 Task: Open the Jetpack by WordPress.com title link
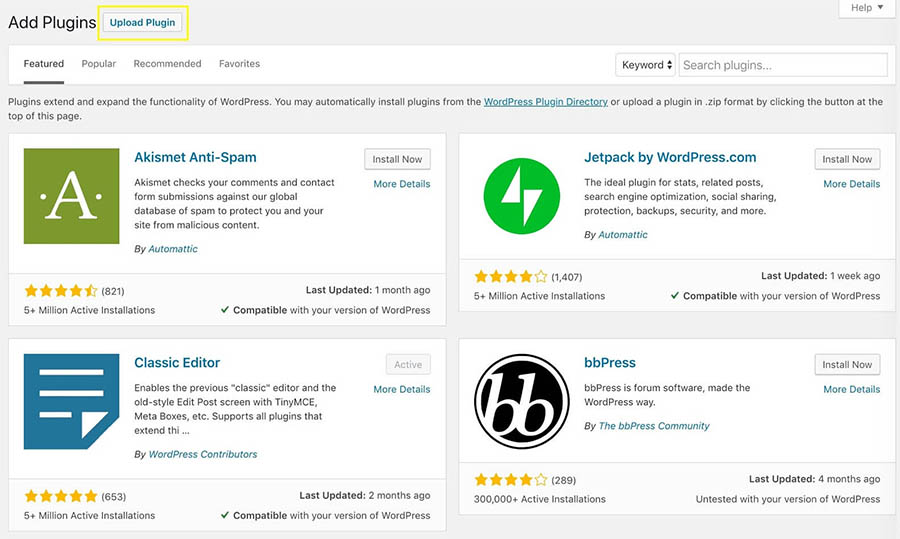click(670, 157)
